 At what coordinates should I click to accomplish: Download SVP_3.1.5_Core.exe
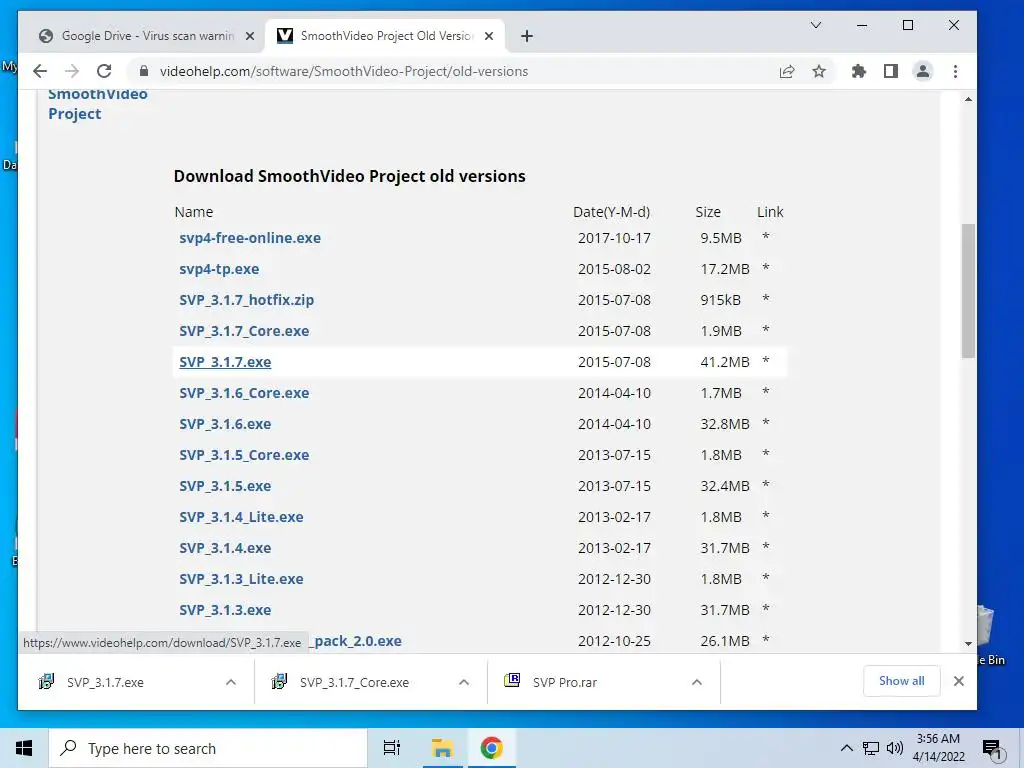[x=244, y=455]
